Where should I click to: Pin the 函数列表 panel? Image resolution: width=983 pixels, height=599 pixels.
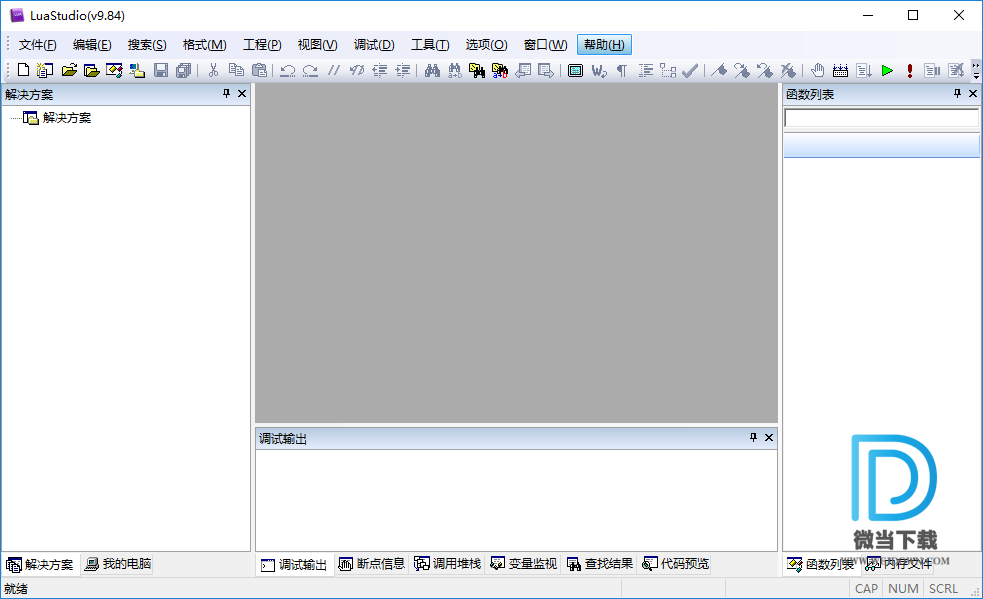957,93
